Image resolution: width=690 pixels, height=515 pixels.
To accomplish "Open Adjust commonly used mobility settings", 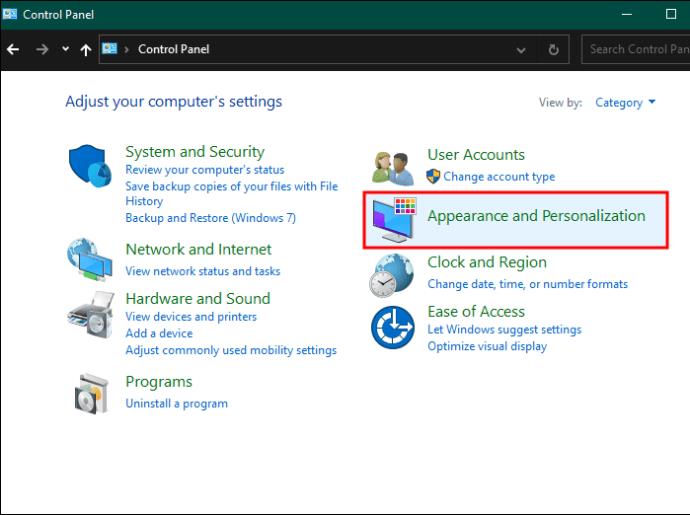I will tap(231, 350).
